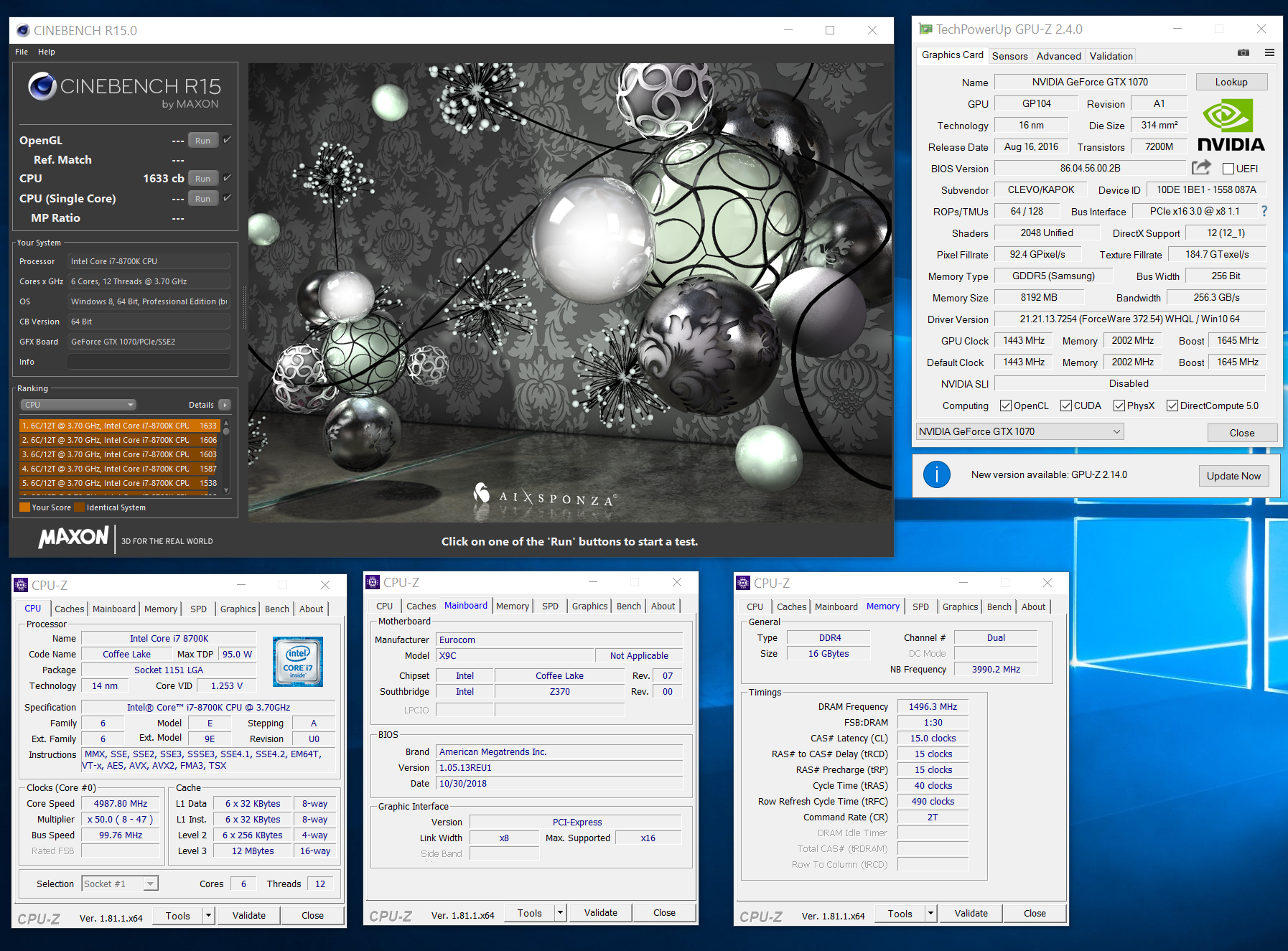
Task: Click the GPU-Z screenshot camera icon
Action: coord(1243,52)
